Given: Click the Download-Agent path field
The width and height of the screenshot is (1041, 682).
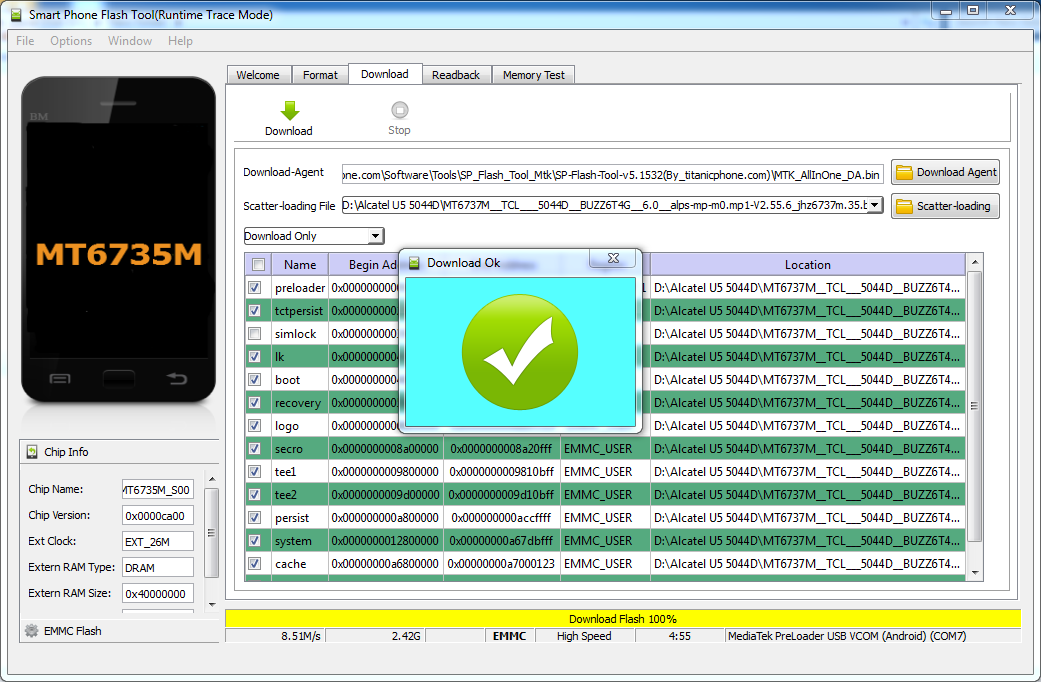Looking at the screenshot, I should (612, 175).
